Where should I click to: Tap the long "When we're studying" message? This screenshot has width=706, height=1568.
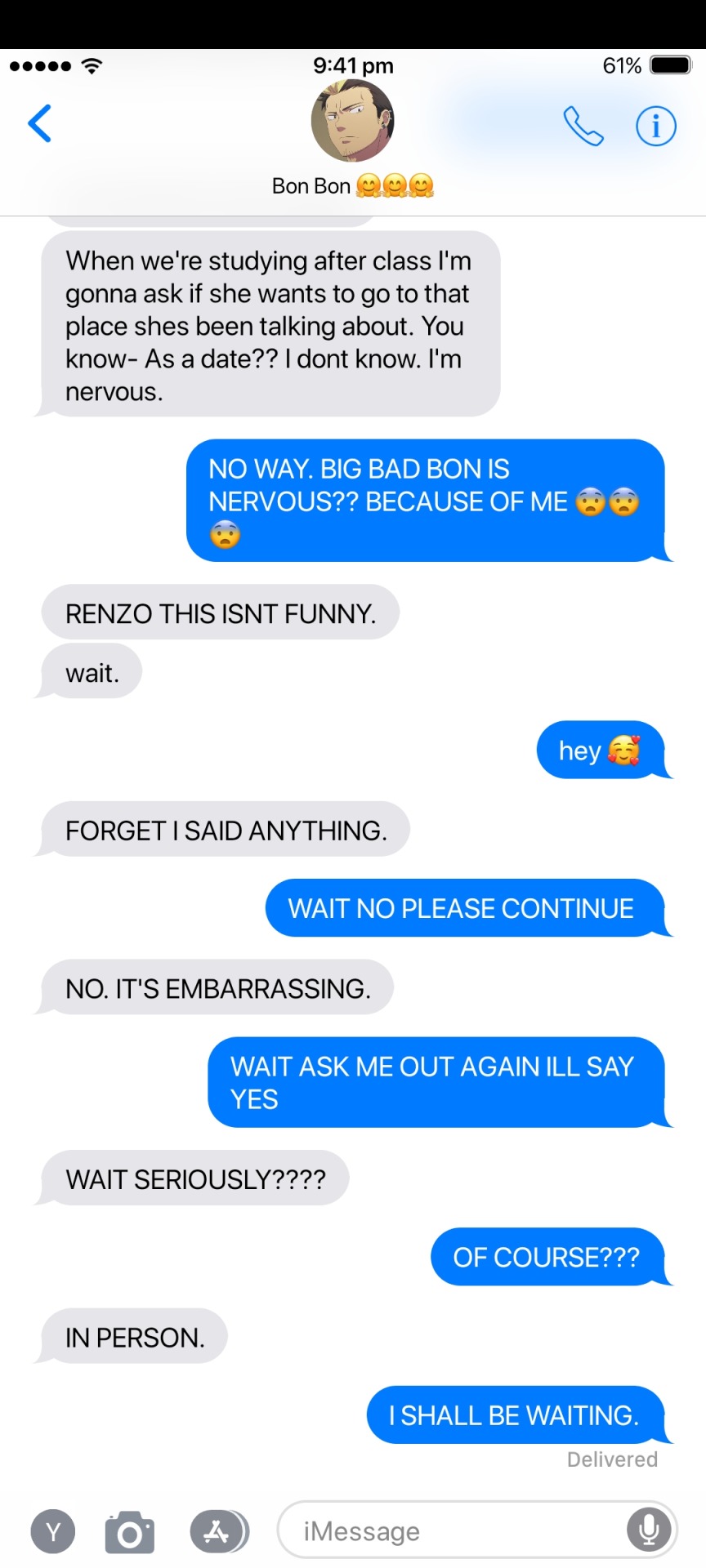269,324
